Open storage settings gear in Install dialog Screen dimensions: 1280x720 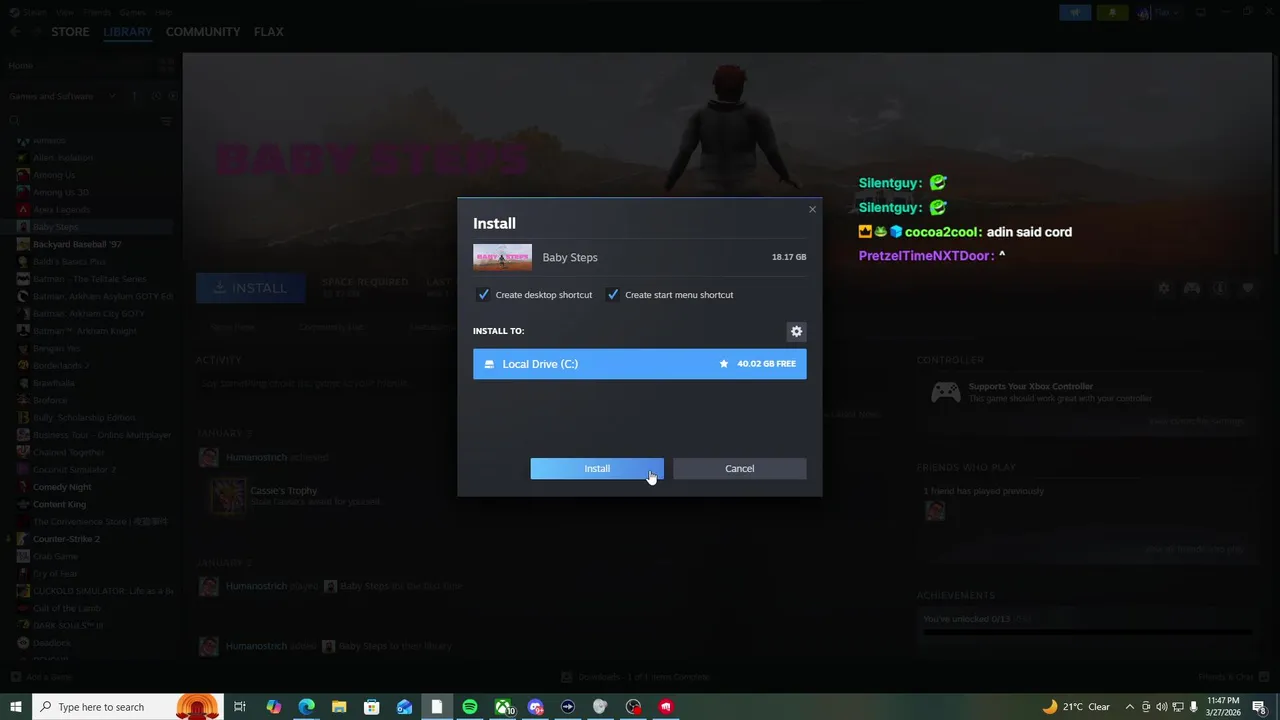coord(796,331)
